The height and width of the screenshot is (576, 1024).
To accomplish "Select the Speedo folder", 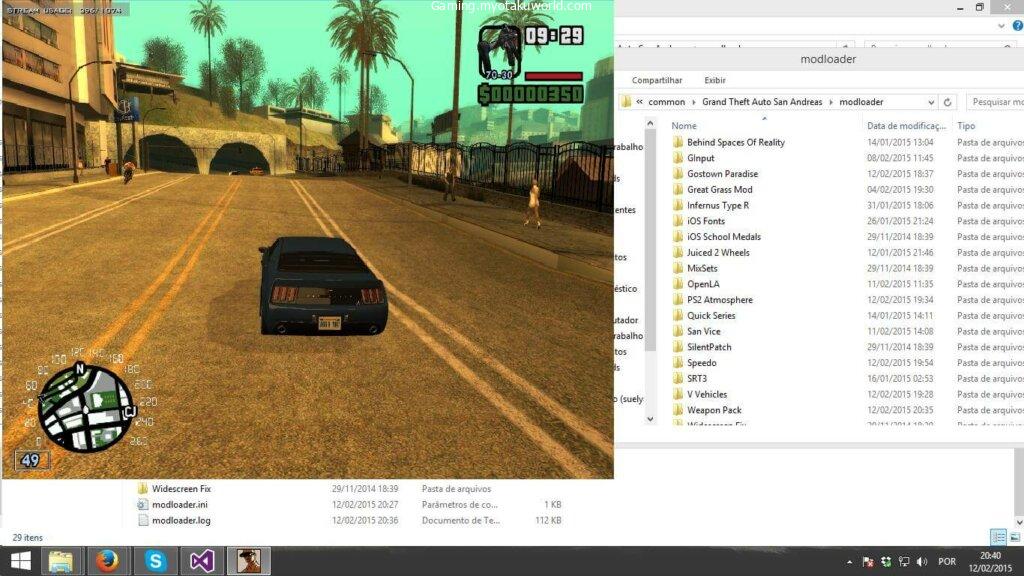I will 701,362.
